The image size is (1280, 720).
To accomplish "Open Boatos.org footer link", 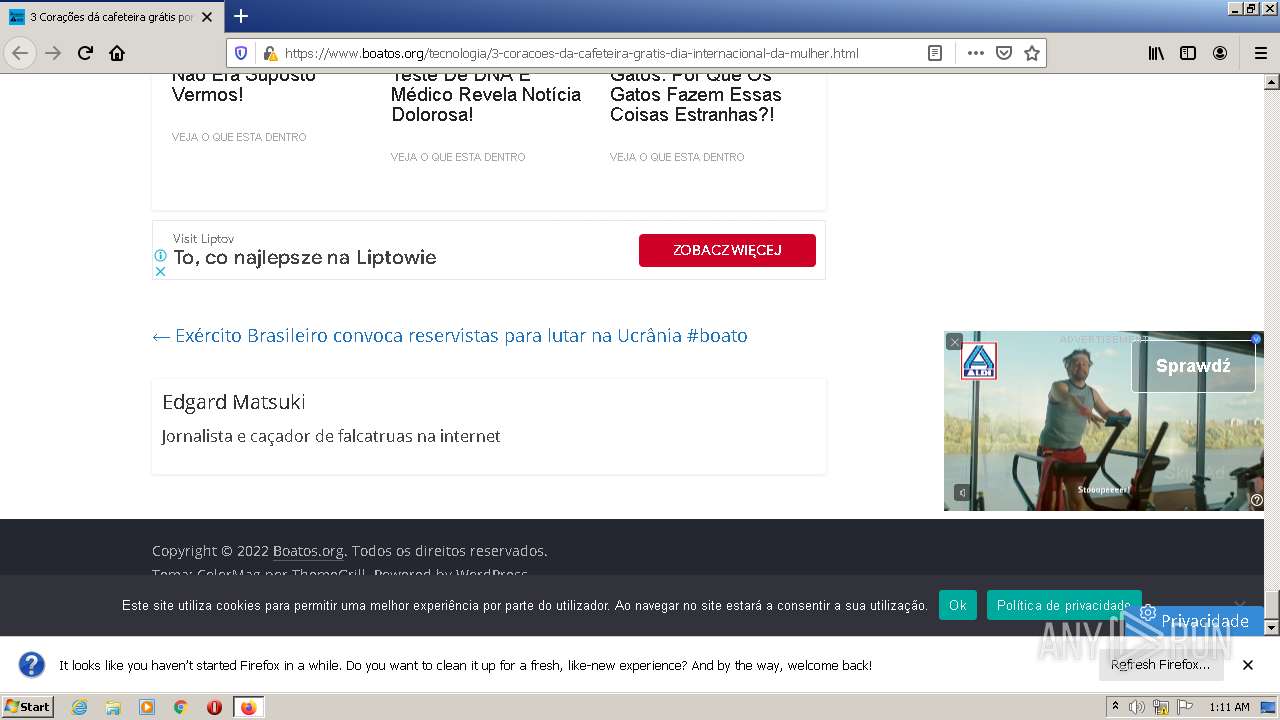I will [x=308, y=551].
